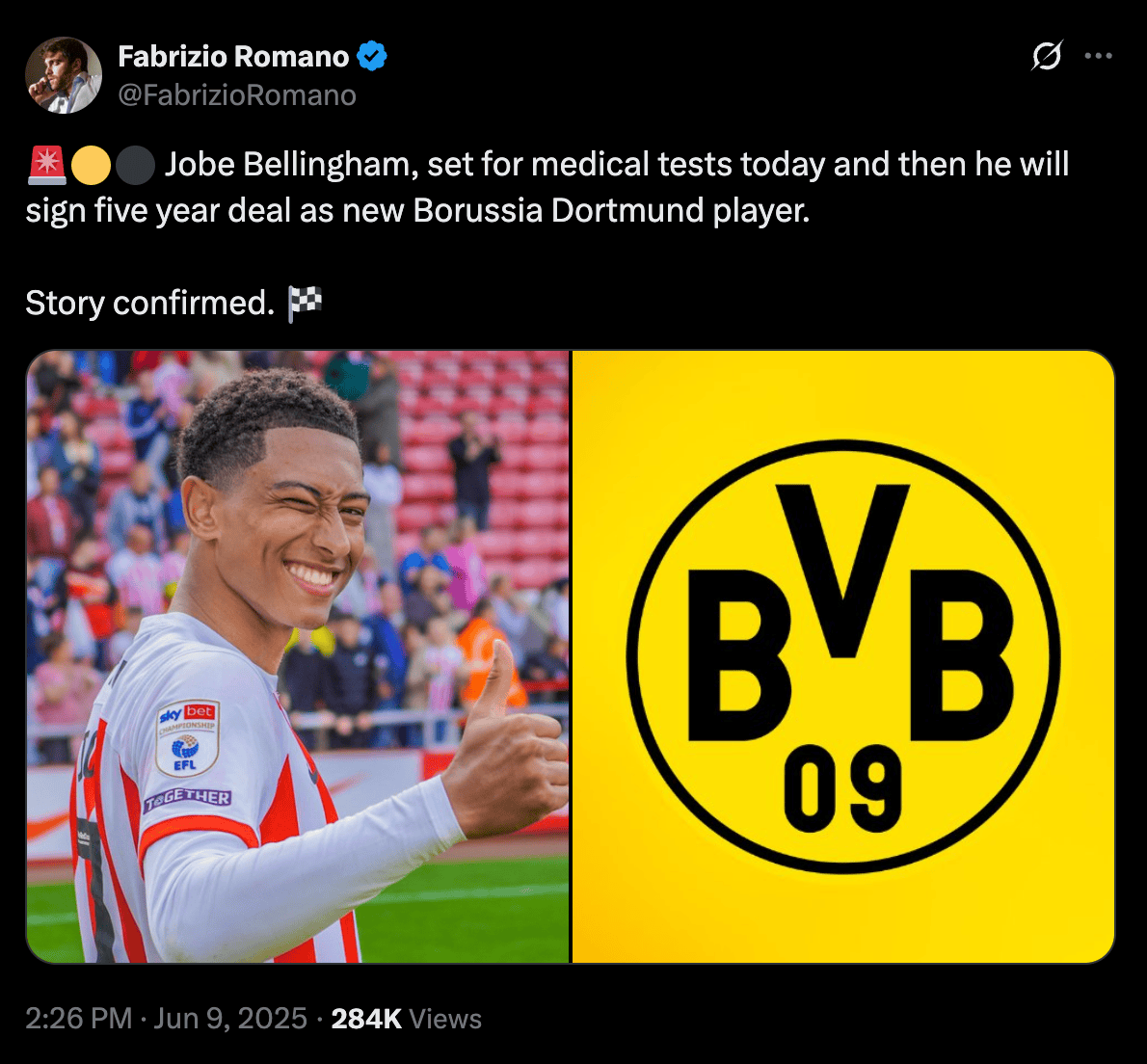Open the BVB 09 logo image
The image size is (1147, 1064).
pos(843,656)
